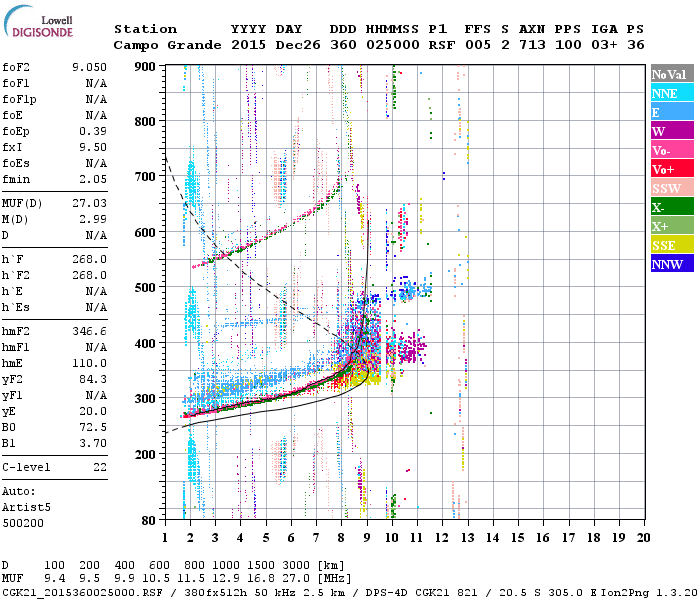This screenshot has height=600, width=700.
Task: Click the Ion2Png 1.3.20 footer text
Action: click(650, 593)
